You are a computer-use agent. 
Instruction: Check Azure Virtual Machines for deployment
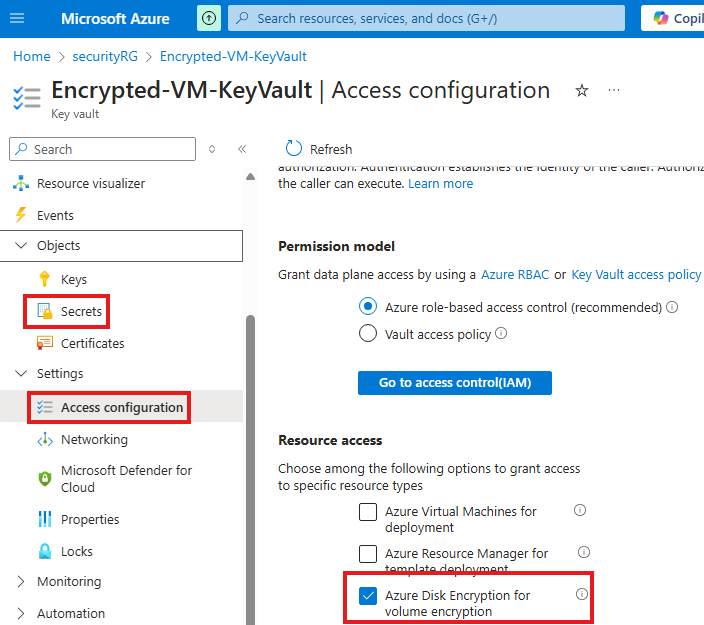click(368, 512)
